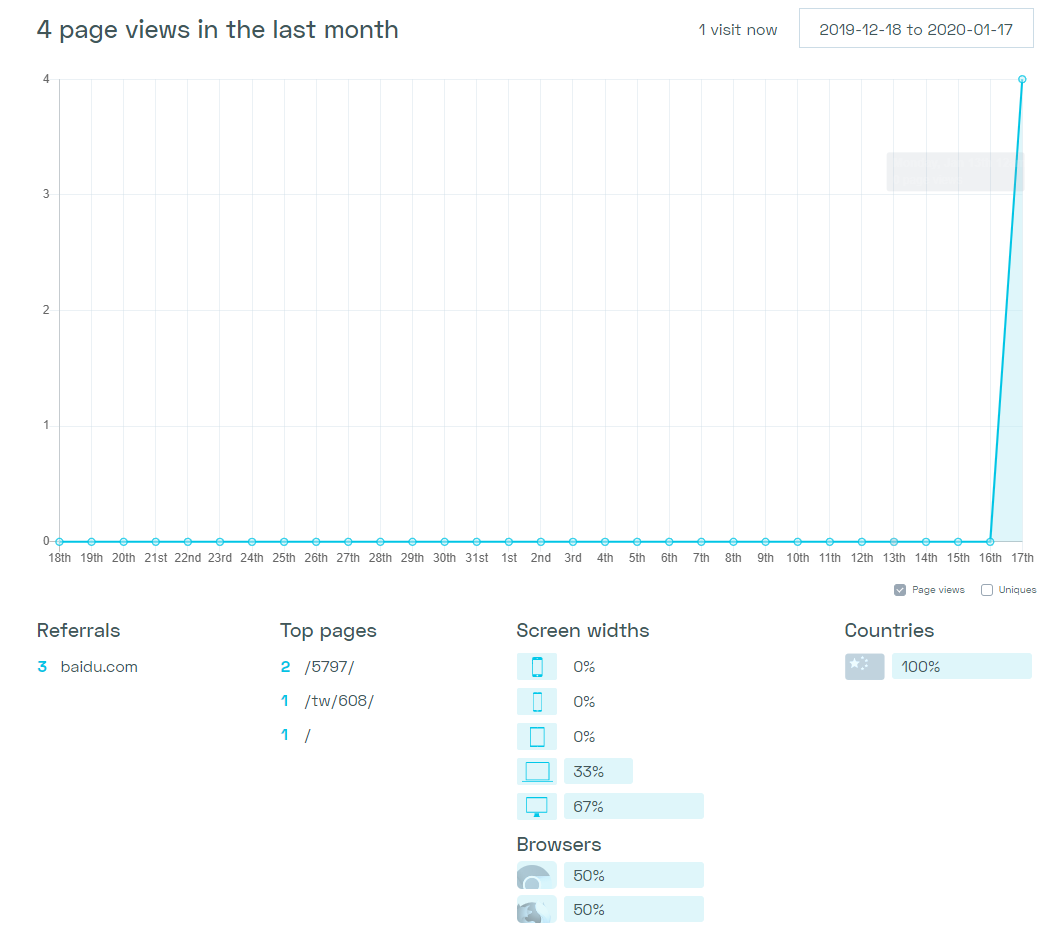
Task: Click the 67% desktop width bar
Action: (634, 806)
